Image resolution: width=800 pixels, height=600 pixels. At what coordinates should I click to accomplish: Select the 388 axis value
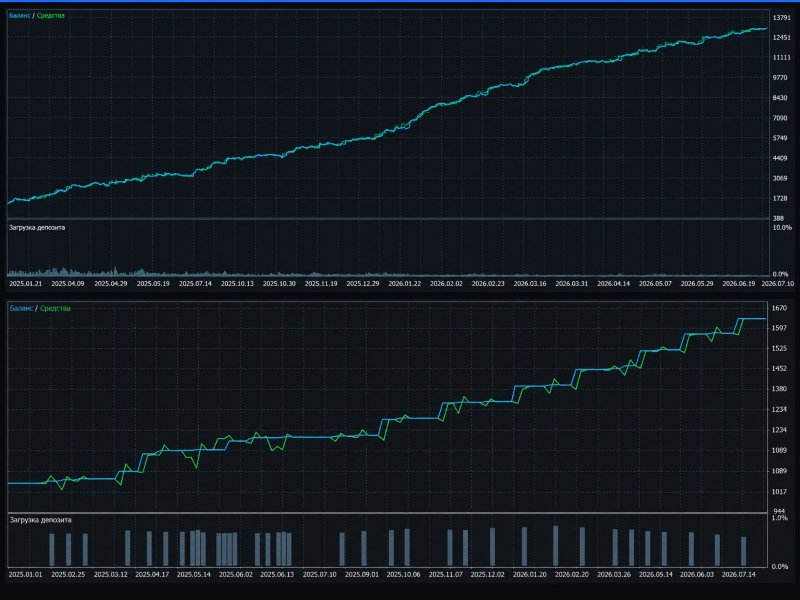click(x=778, y=218)
